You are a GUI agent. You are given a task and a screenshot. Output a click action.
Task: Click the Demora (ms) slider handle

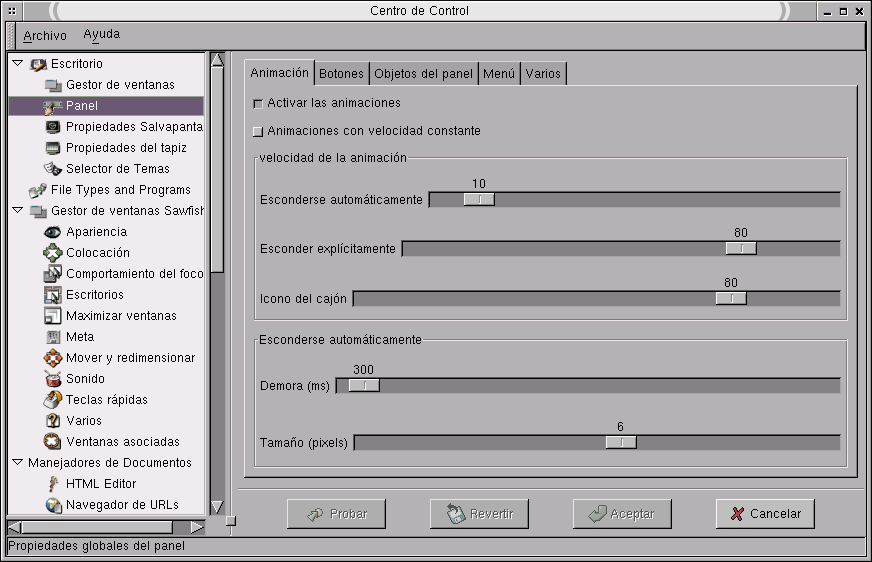[x=364, y=385]
